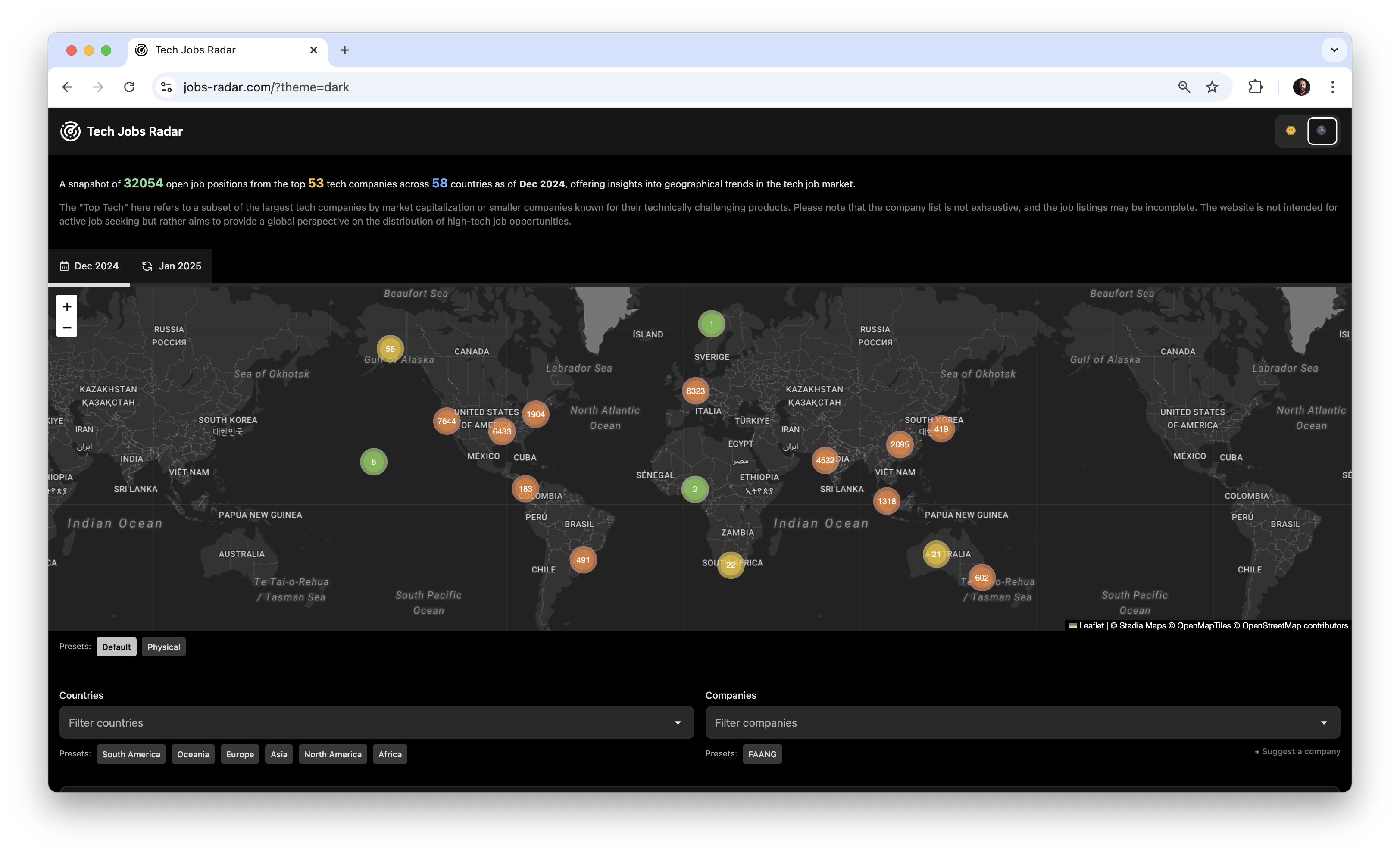The height and width of the screenshot is (856, 1400).
Task: Open Chrome three-dot menu
Action: tap(1332, 87)
